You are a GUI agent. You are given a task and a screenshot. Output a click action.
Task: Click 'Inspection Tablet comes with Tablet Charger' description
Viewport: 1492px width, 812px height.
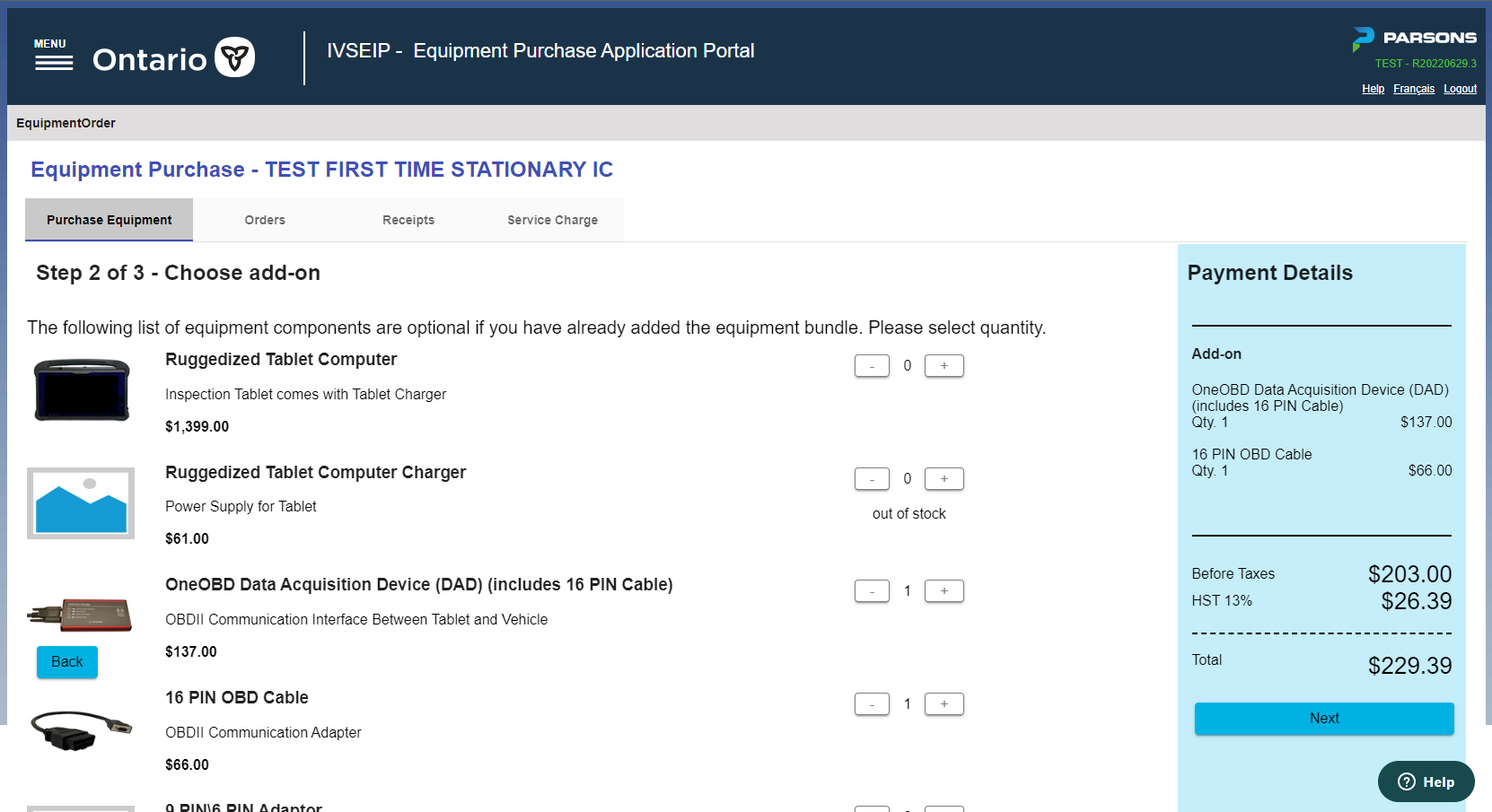(x=305, y=394)
